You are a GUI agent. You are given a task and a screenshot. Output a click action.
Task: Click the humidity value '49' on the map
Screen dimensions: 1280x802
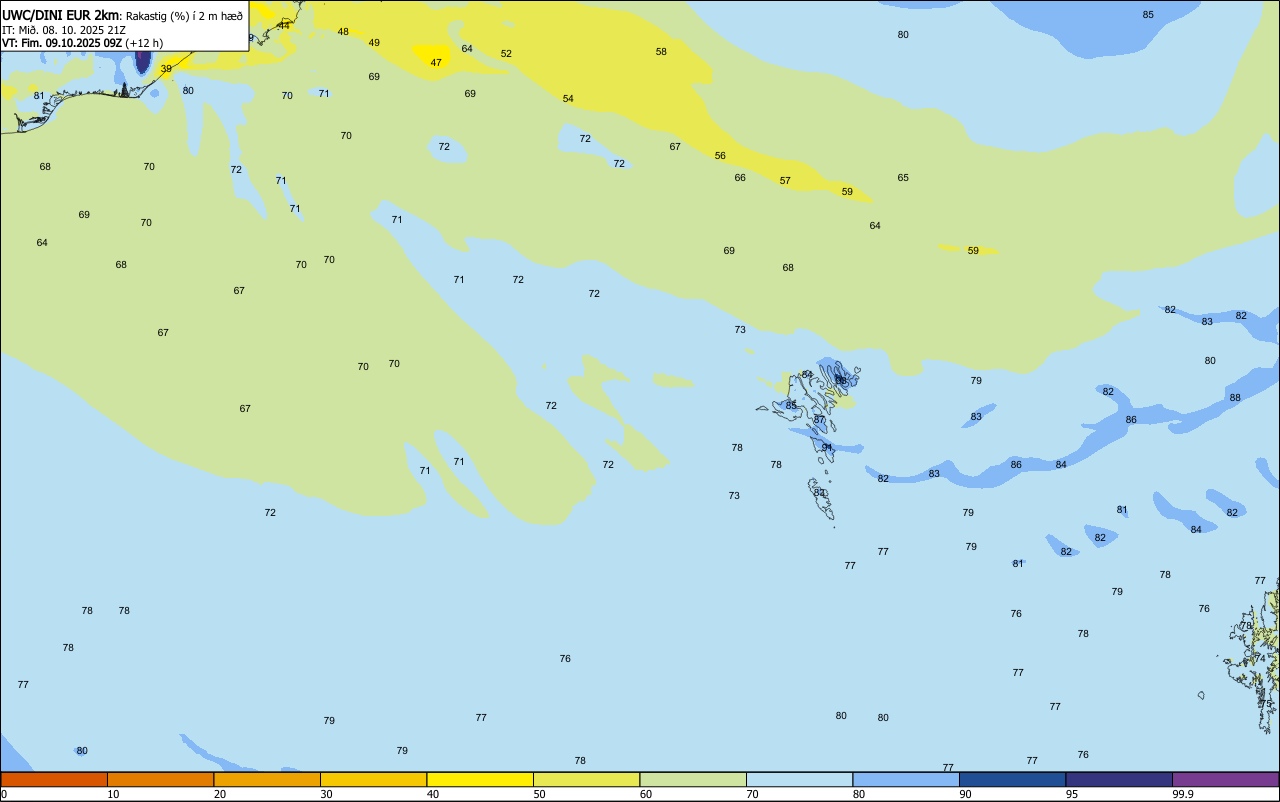coord(374,43)
